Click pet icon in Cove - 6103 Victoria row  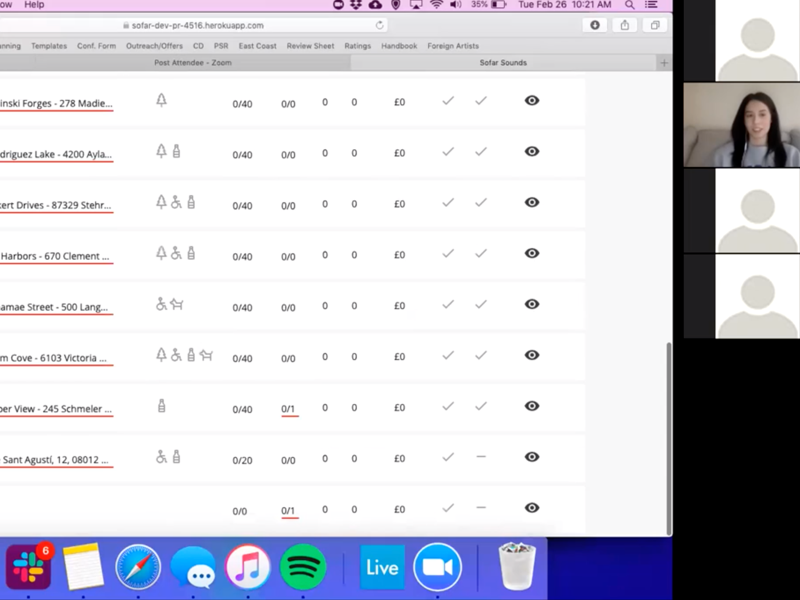pos(206,355)
